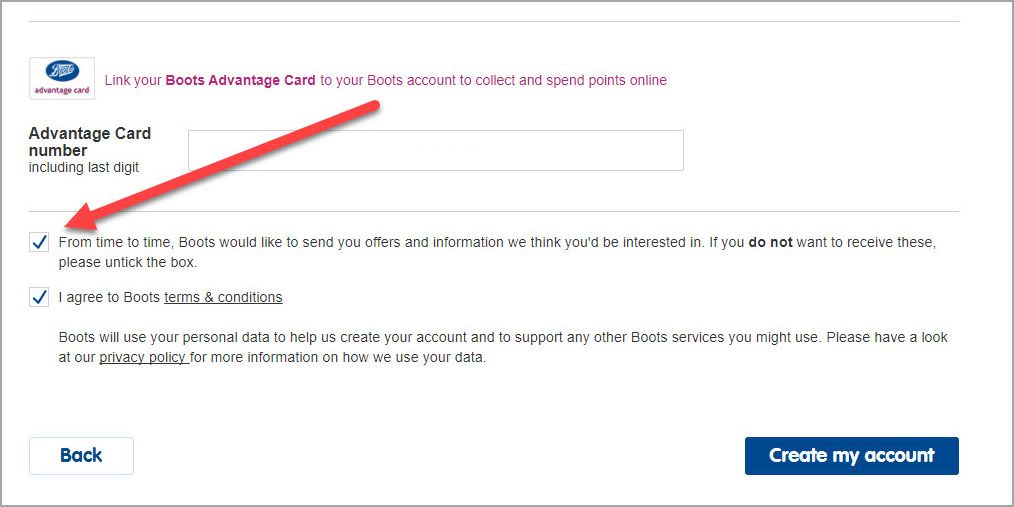Click the 'From time to time' offers label
Screen dimensions: 1014x507
[497, 254]
